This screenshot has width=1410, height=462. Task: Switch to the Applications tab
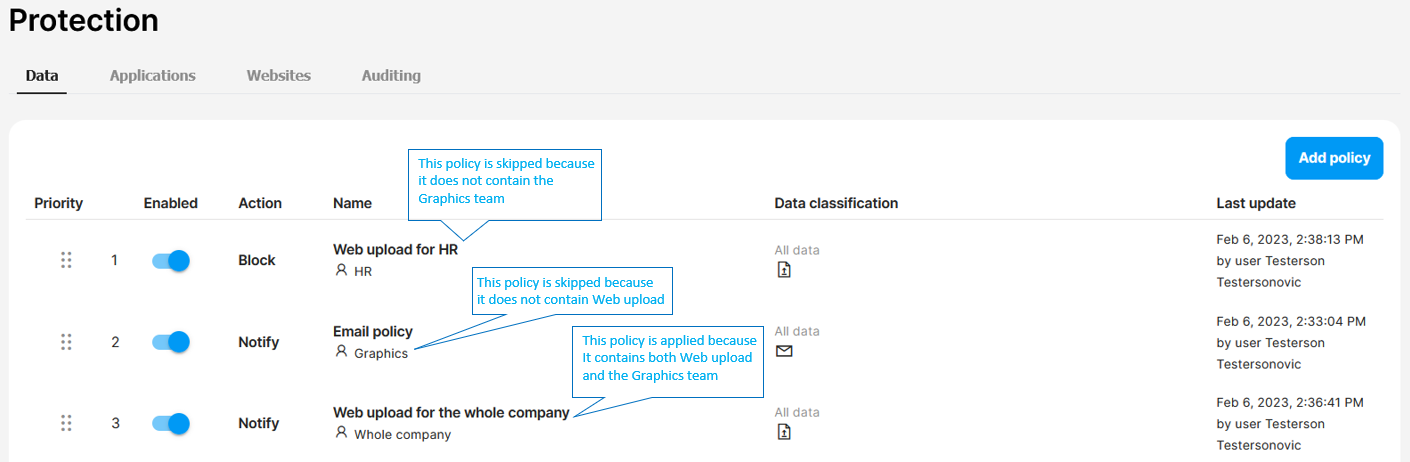153,76
